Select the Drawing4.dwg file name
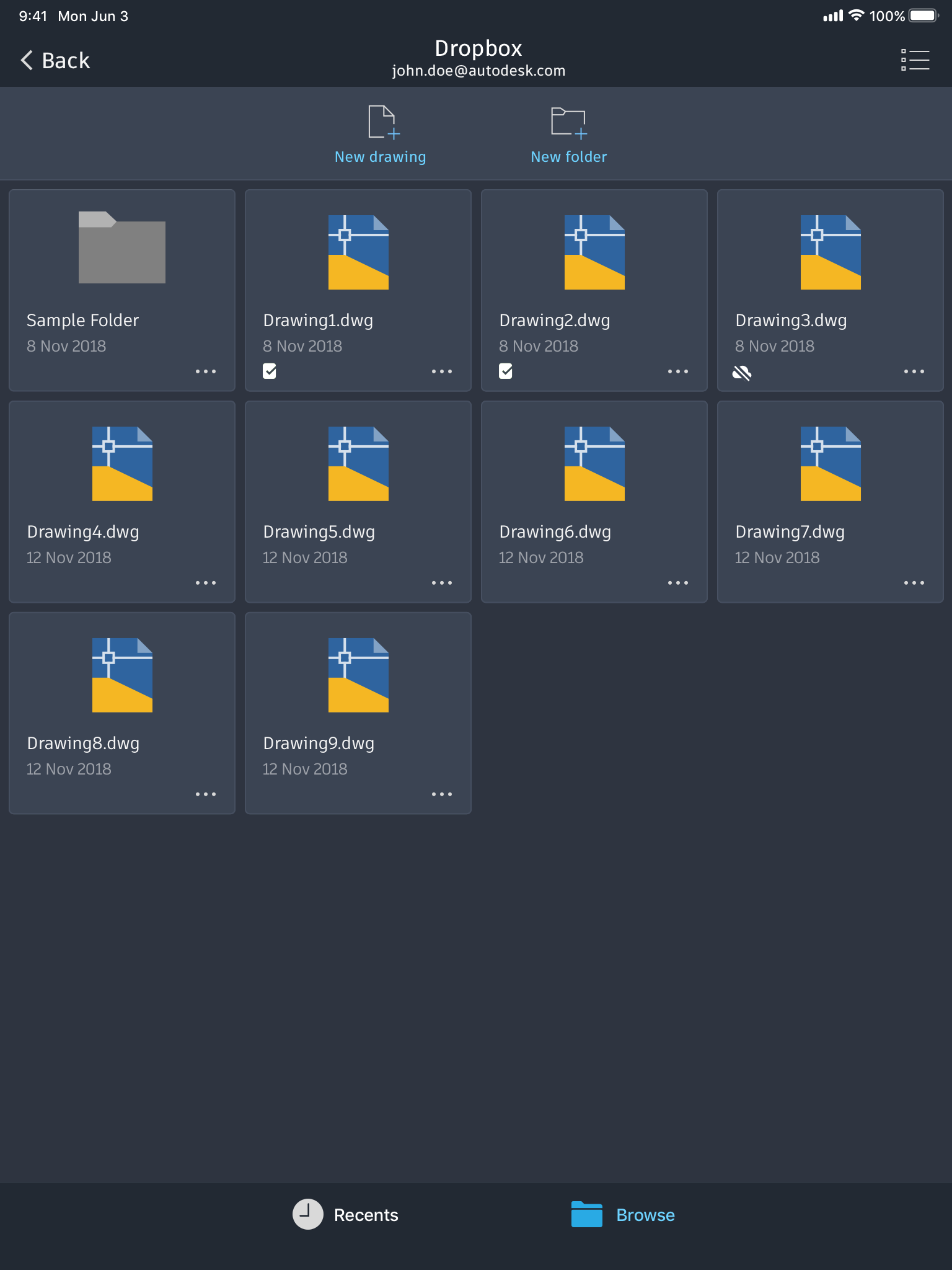This screenshot has width=952, height=1270. point(83,532)
